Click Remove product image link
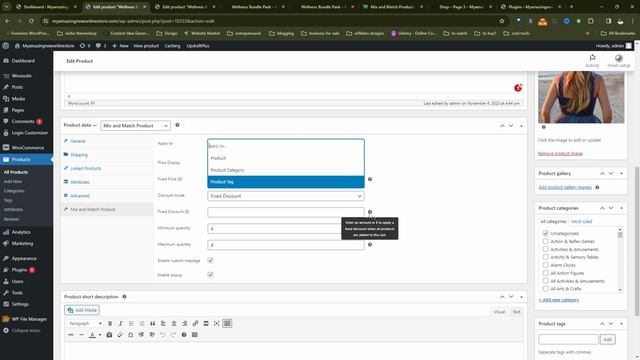Screen dimensions: 640x360 560,153
